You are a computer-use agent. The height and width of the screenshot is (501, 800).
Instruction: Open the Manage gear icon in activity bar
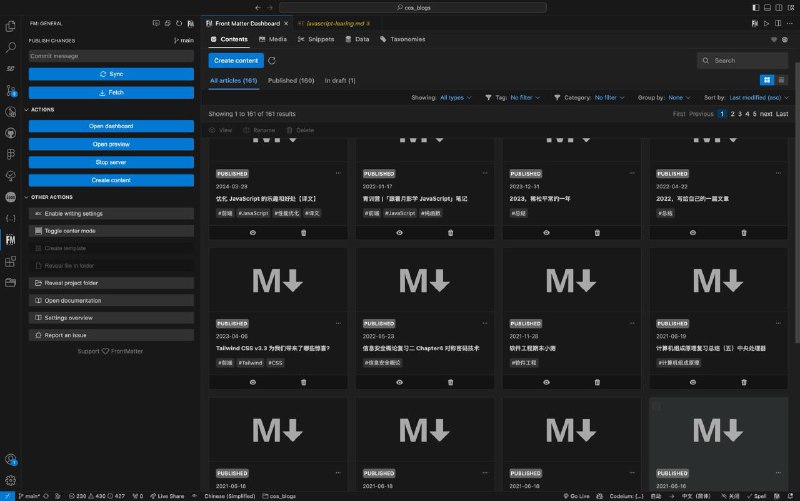(x=11, y=482)
